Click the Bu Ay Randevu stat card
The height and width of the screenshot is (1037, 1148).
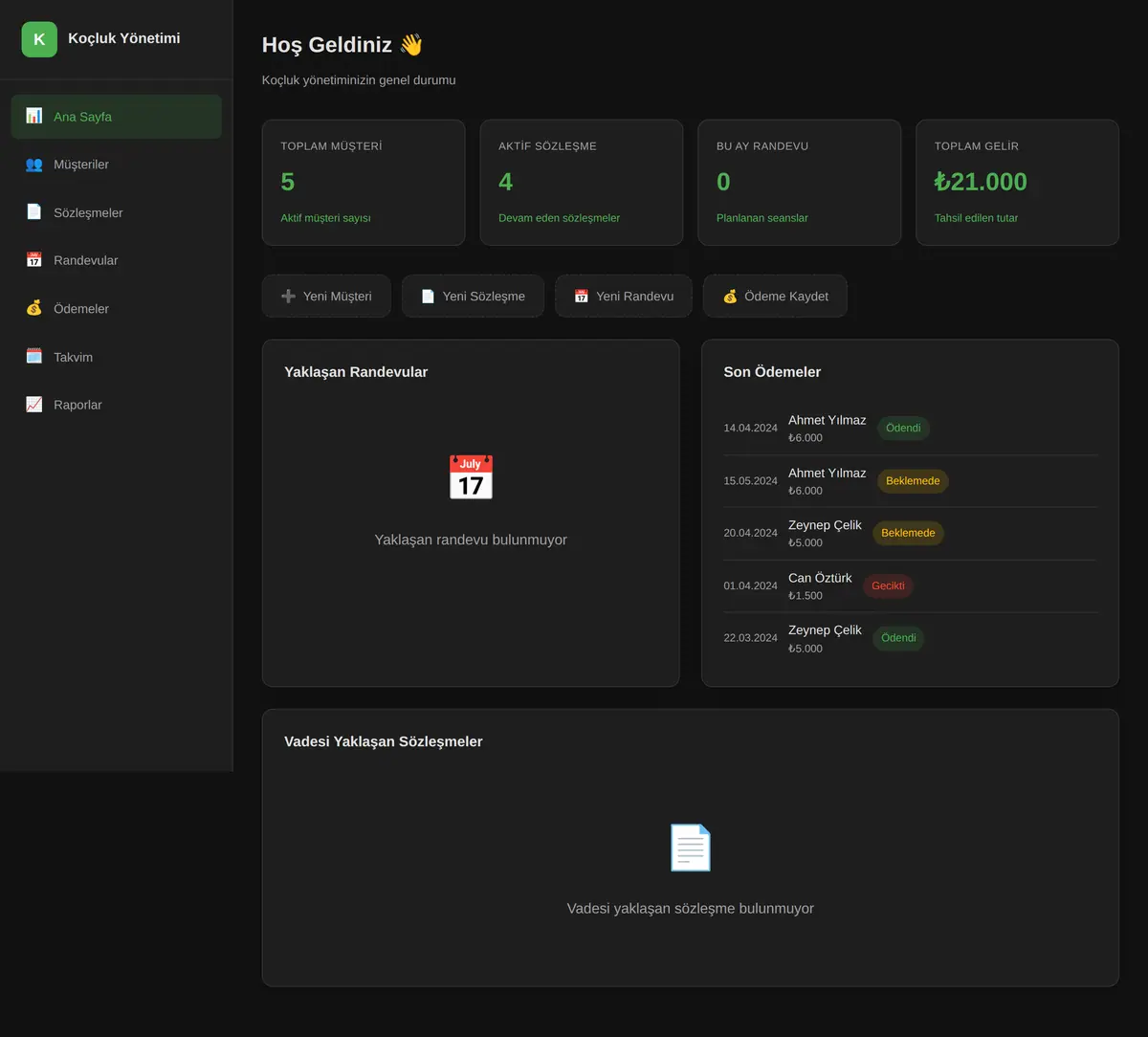coord(800,183)
